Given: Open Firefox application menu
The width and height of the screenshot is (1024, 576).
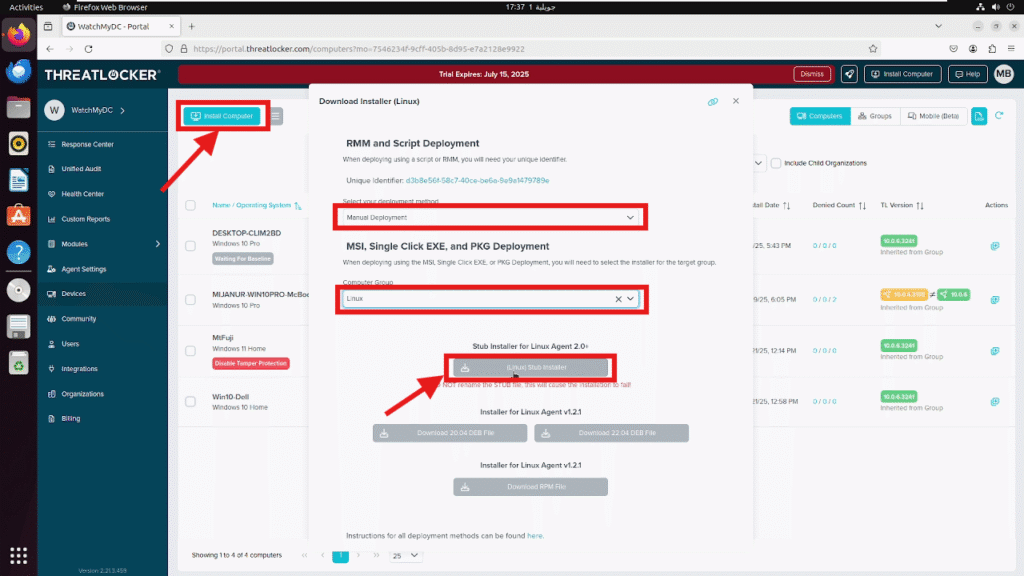Looking at the screenshot, I should [1011, 49].
